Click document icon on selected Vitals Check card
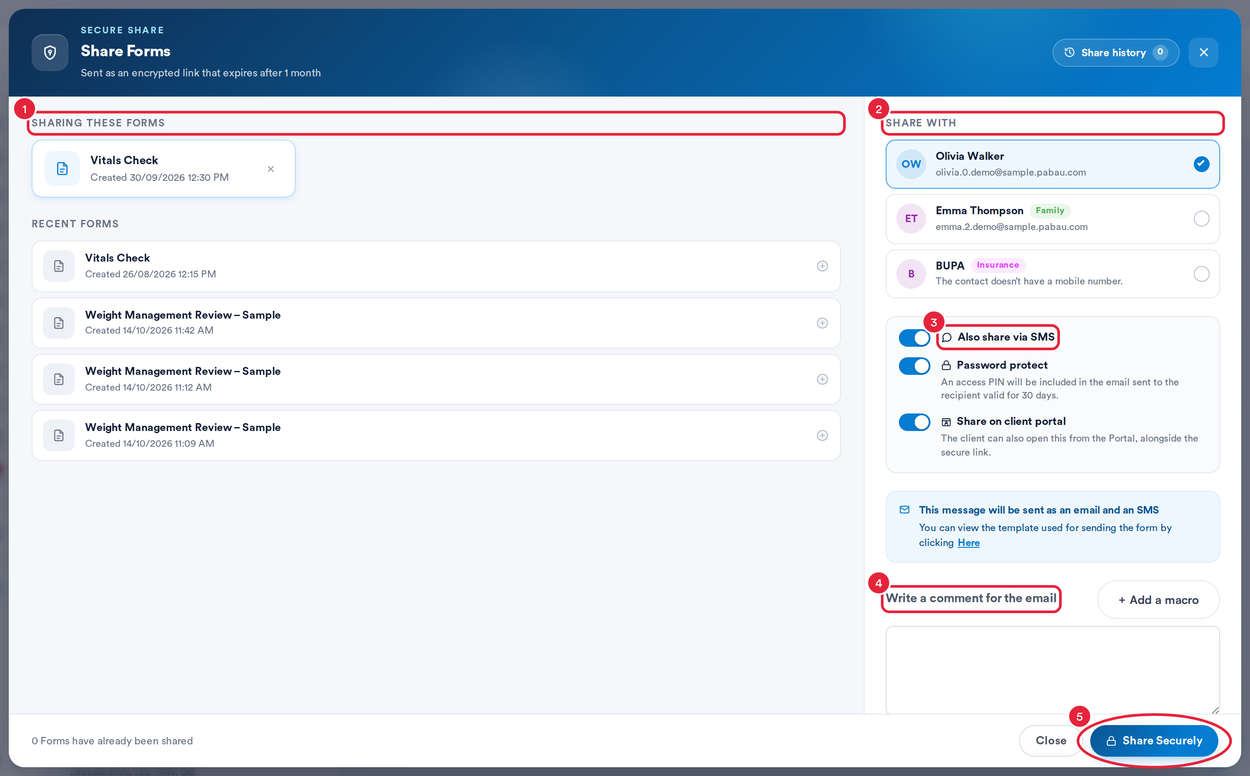This screenshot has width=1250, height=776. pos(62,169)
